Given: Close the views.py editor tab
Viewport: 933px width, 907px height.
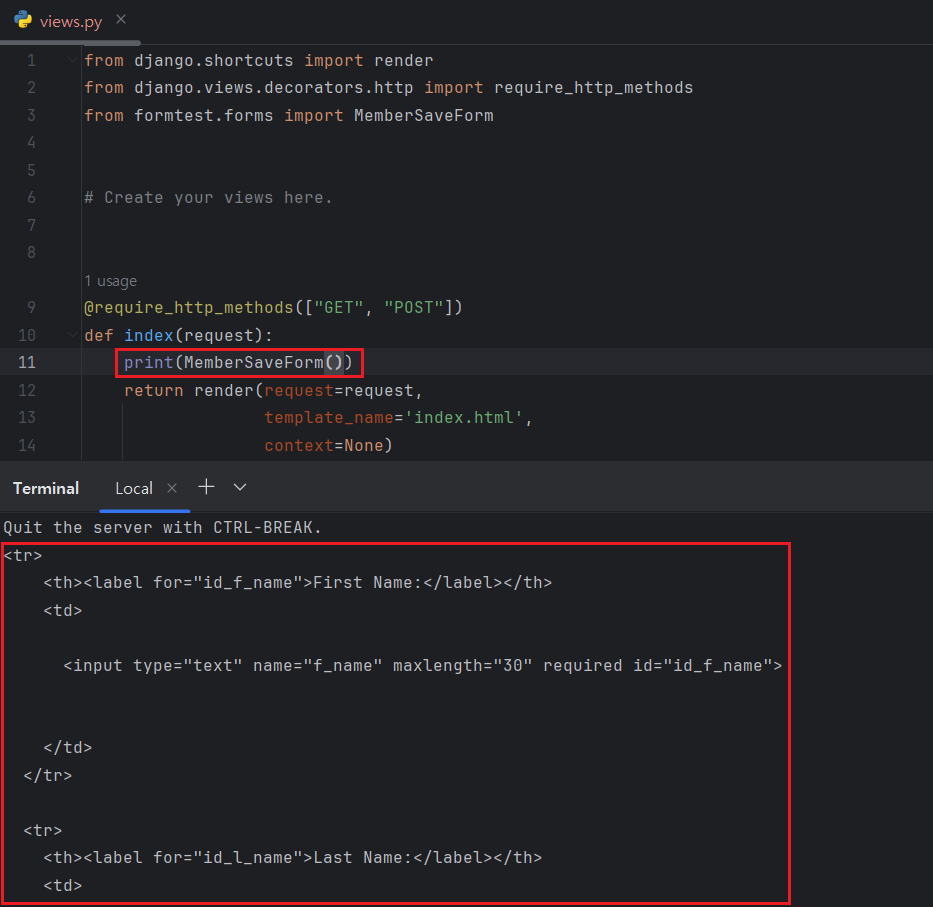Looking at the screenshot, I should (121, 20).
